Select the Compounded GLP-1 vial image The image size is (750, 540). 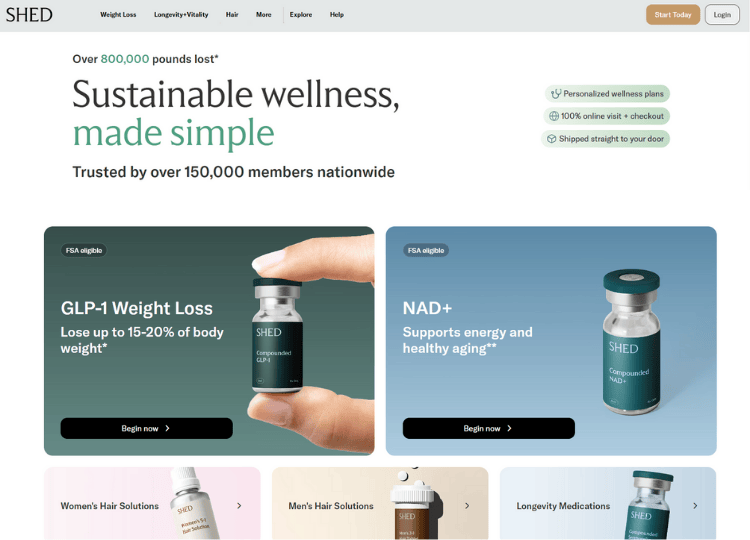point(277,336)
